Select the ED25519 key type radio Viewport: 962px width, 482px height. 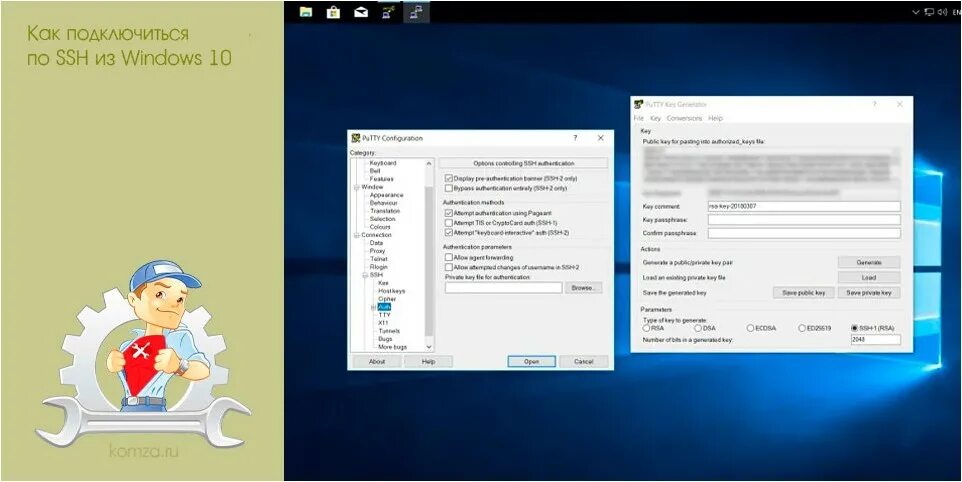[x=802, y=328]
